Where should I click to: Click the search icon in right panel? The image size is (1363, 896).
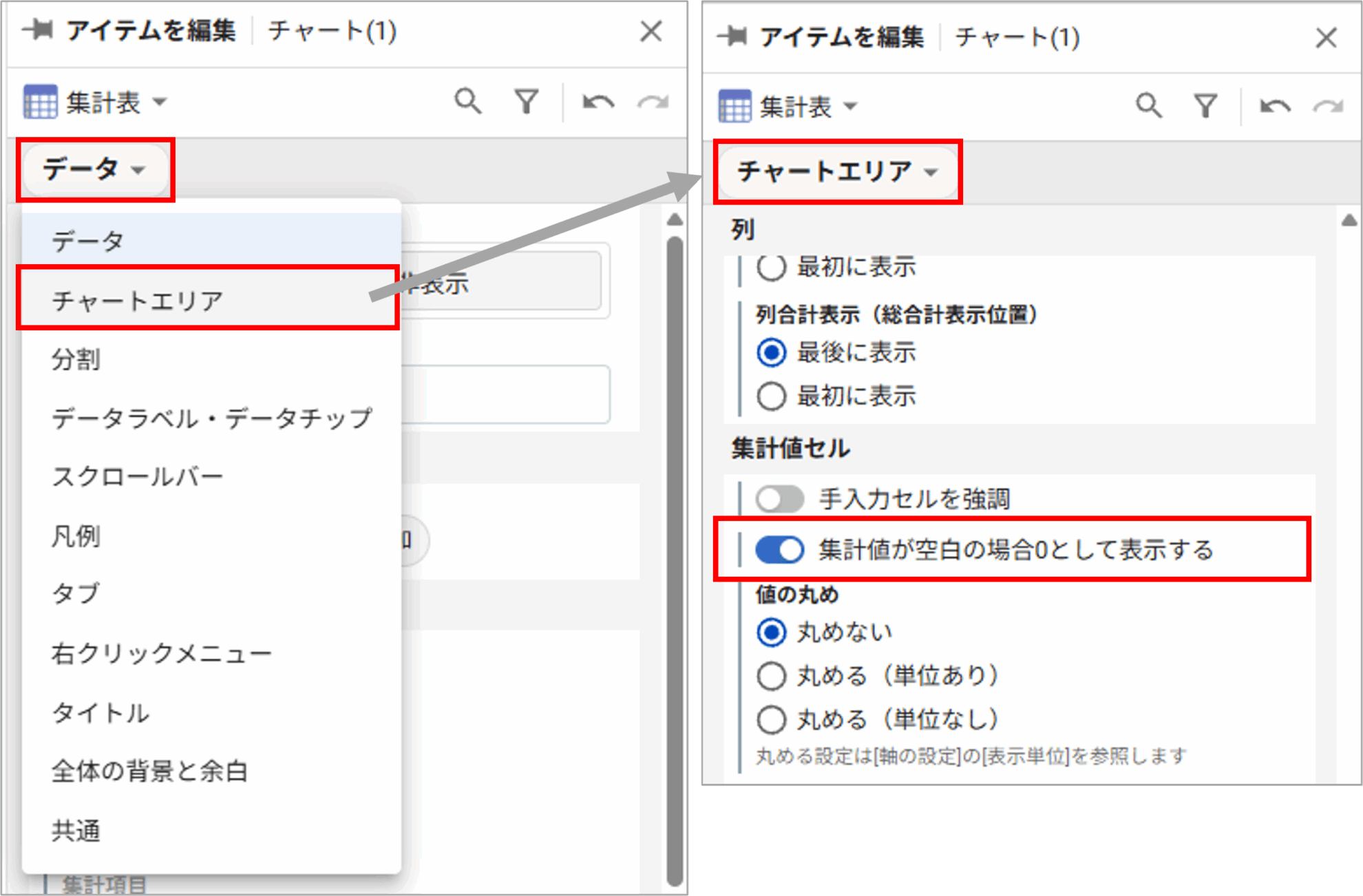pyautogui.click(x=1148, y=106)
